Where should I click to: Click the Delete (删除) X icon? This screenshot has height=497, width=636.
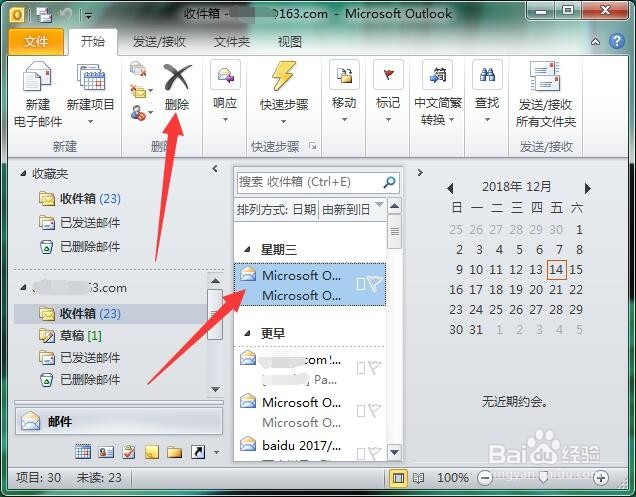click(178, 76)
